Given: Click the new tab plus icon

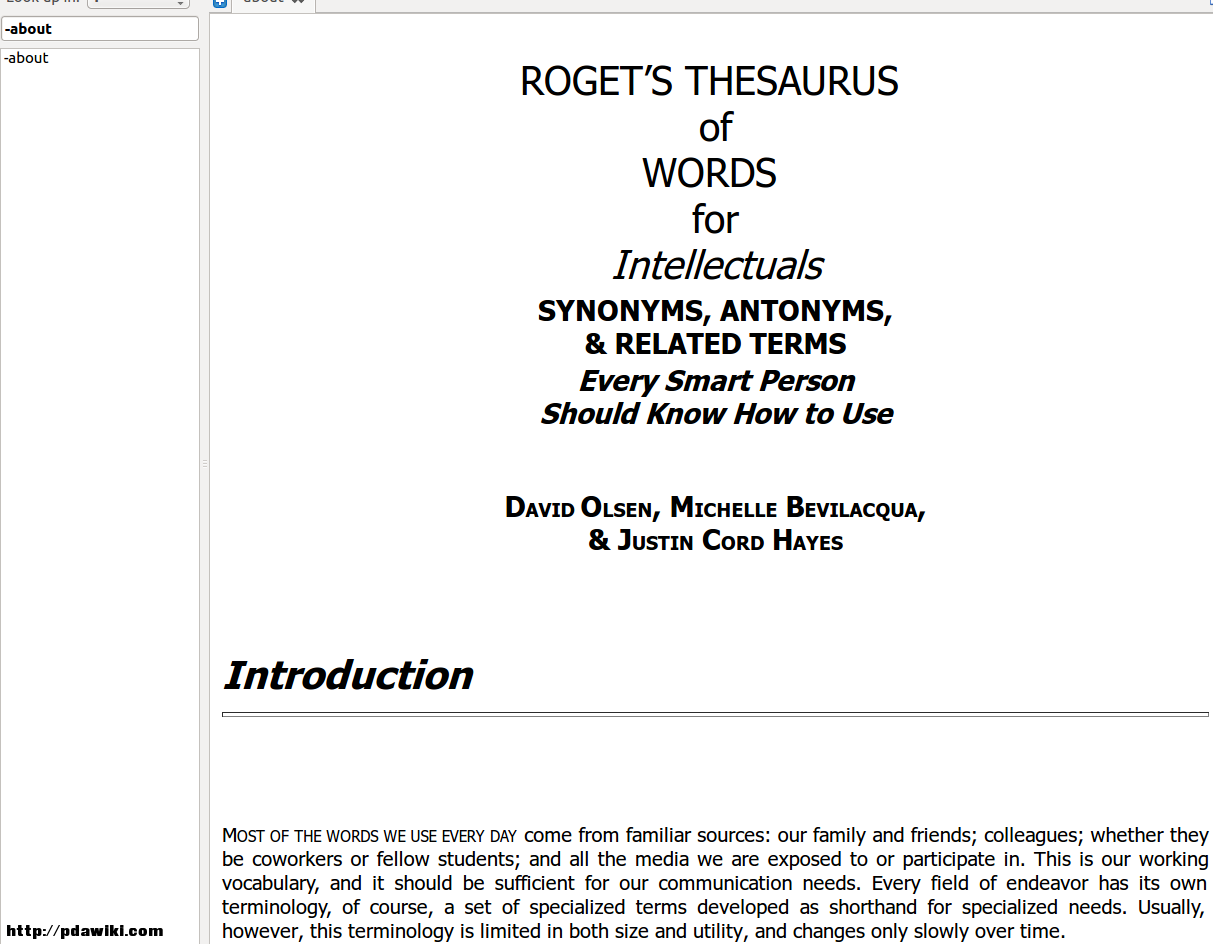Looking at the screenshot, I should click(220, 3).
